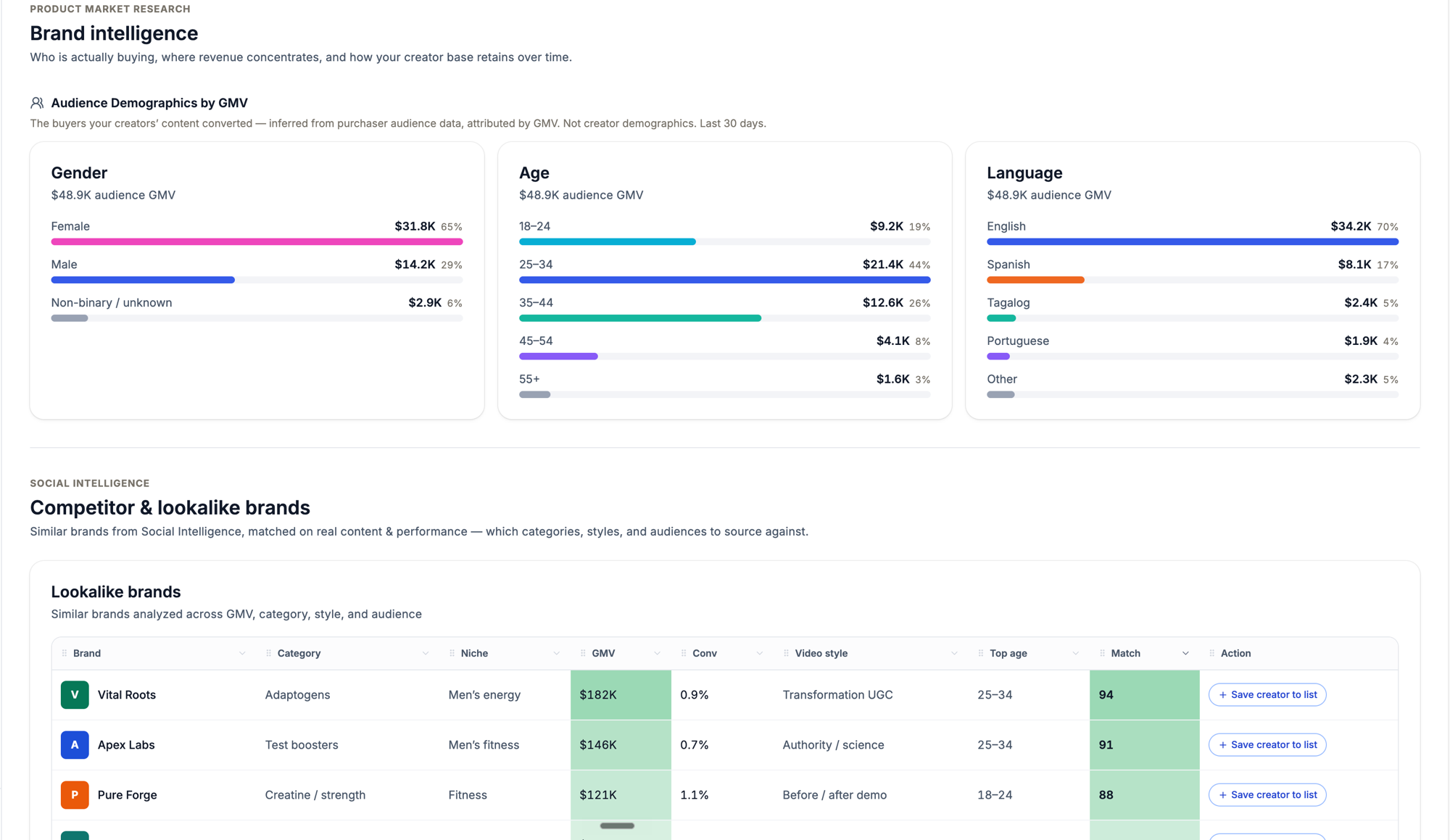Click the Portuguese language label
The height and width of the screenshot is (840, 1450).
pyautogui.click(x=1018, y=341)
